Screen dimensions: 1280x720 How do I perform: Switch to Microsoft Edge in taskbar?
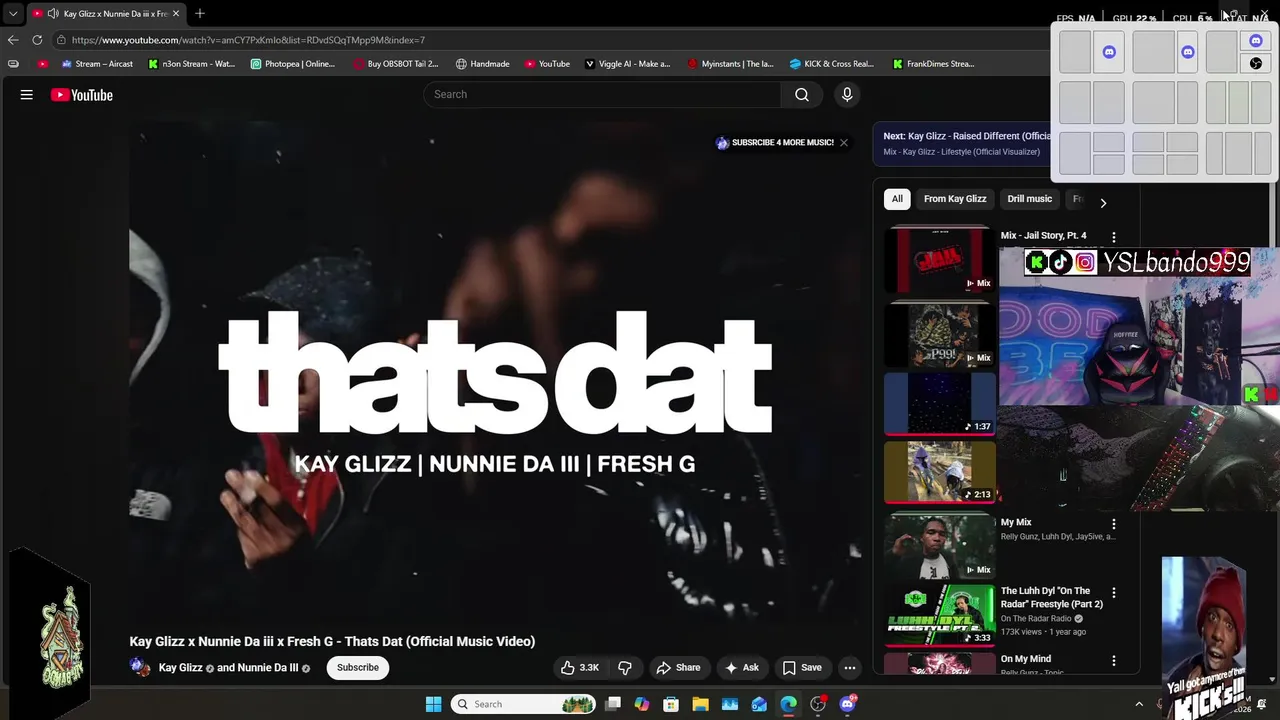point(789,704)
